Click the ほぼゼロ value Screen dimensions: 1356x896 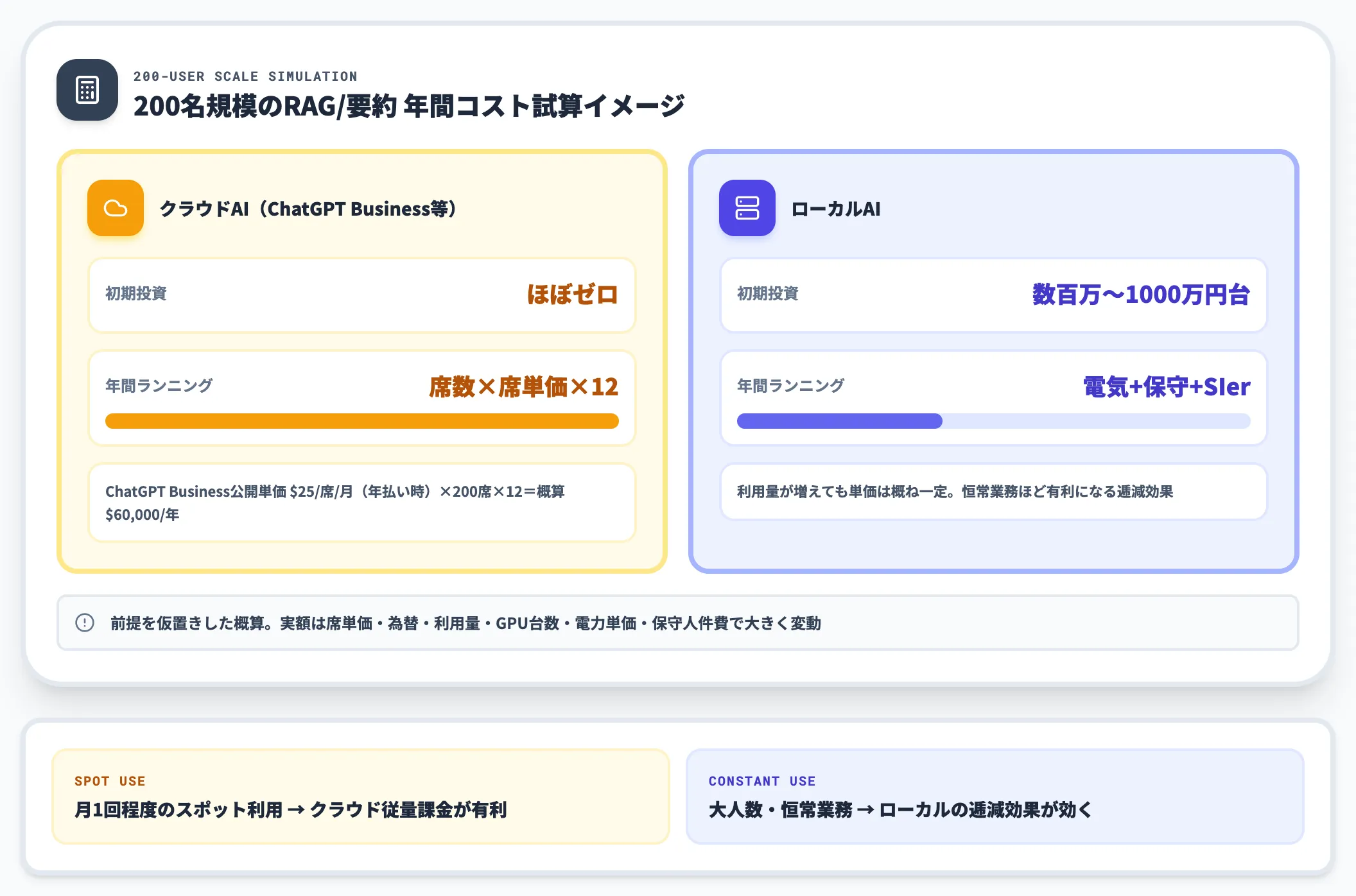pyautogui.click(x=572, y=295)
